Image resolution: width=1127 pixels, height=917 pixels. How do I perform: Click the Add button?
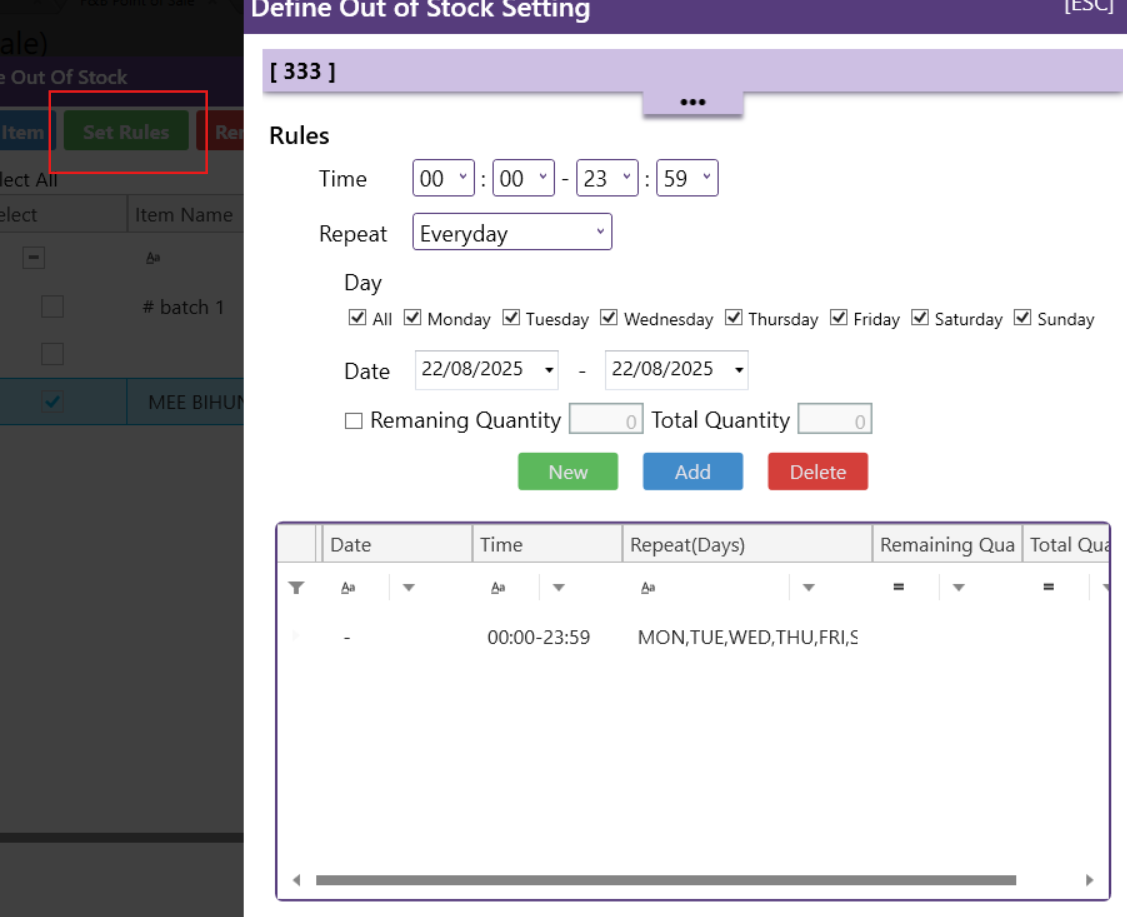click(693, 471)
